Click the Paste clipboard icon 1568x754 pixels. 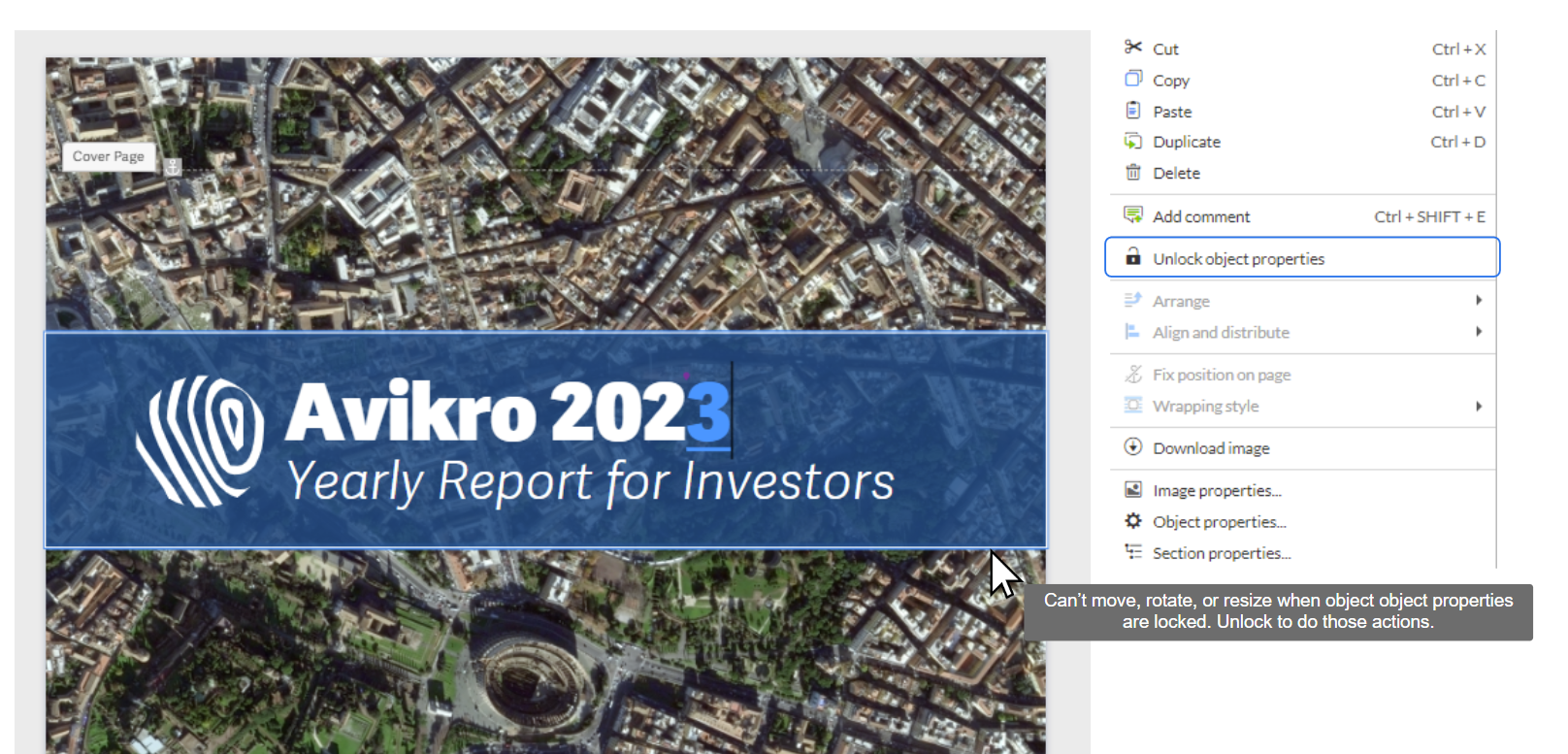(1132, 110)
